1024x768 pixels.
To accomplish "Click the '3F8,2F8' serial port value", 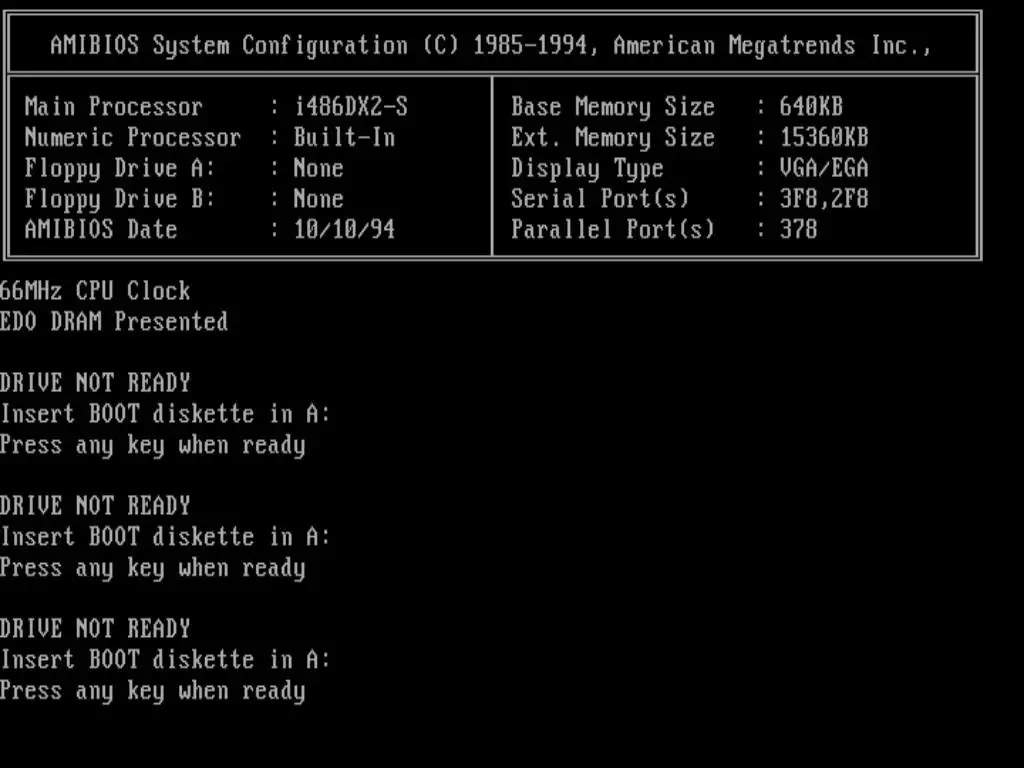I will click(x=824, y=199).
